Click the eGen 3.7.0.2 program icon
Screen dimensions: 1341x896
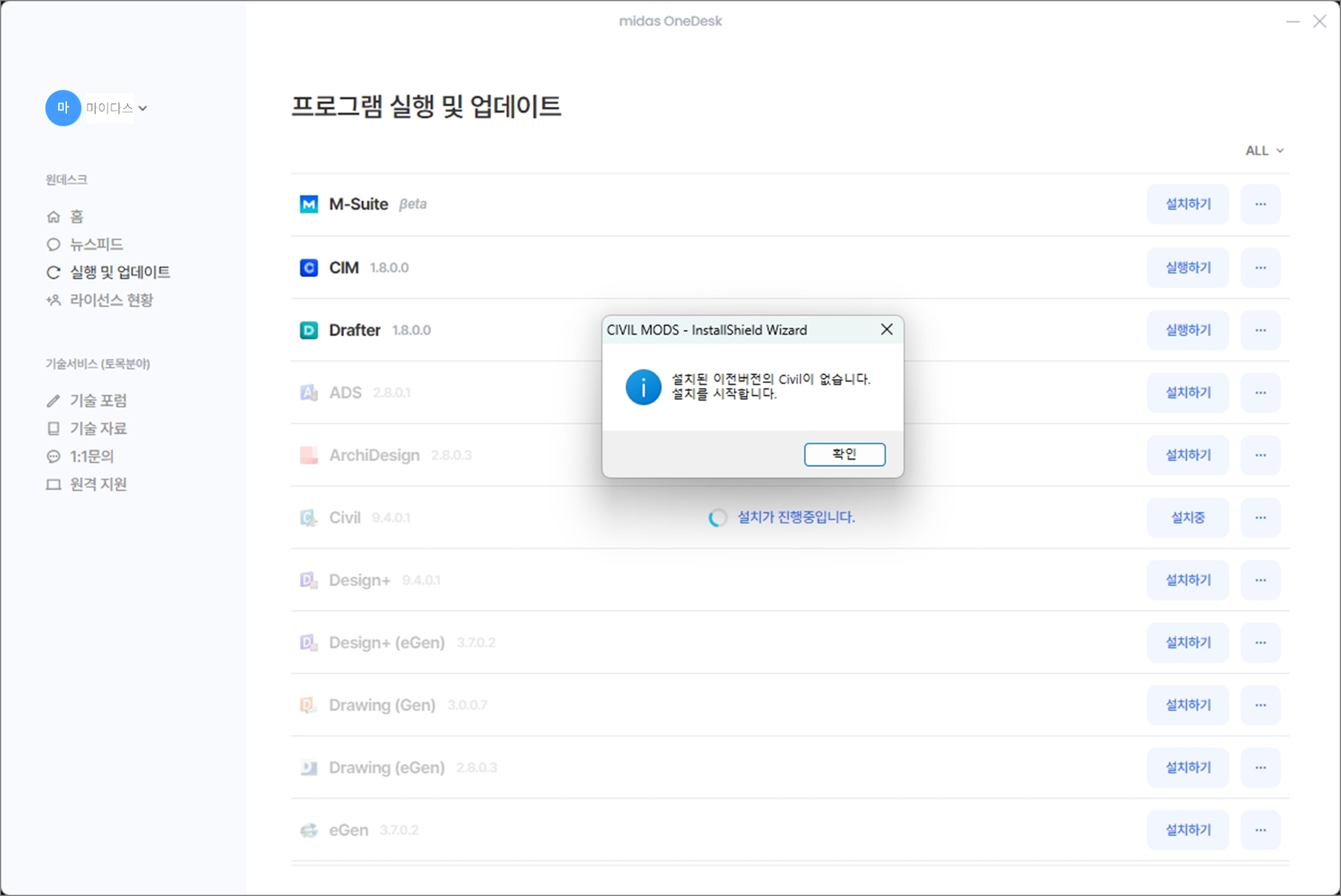pyautogui.click(x=309, y=831)
